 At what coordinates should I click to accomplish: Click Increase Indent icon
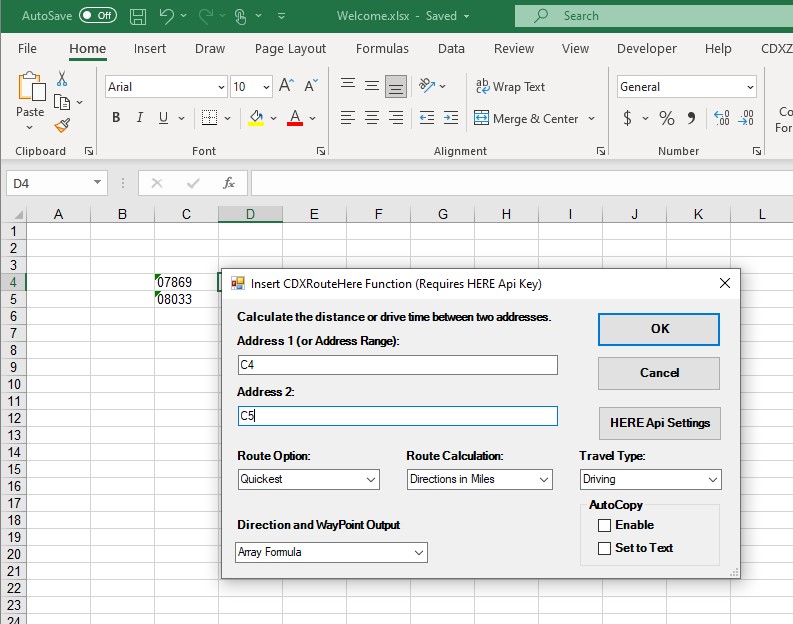point(451,118)
